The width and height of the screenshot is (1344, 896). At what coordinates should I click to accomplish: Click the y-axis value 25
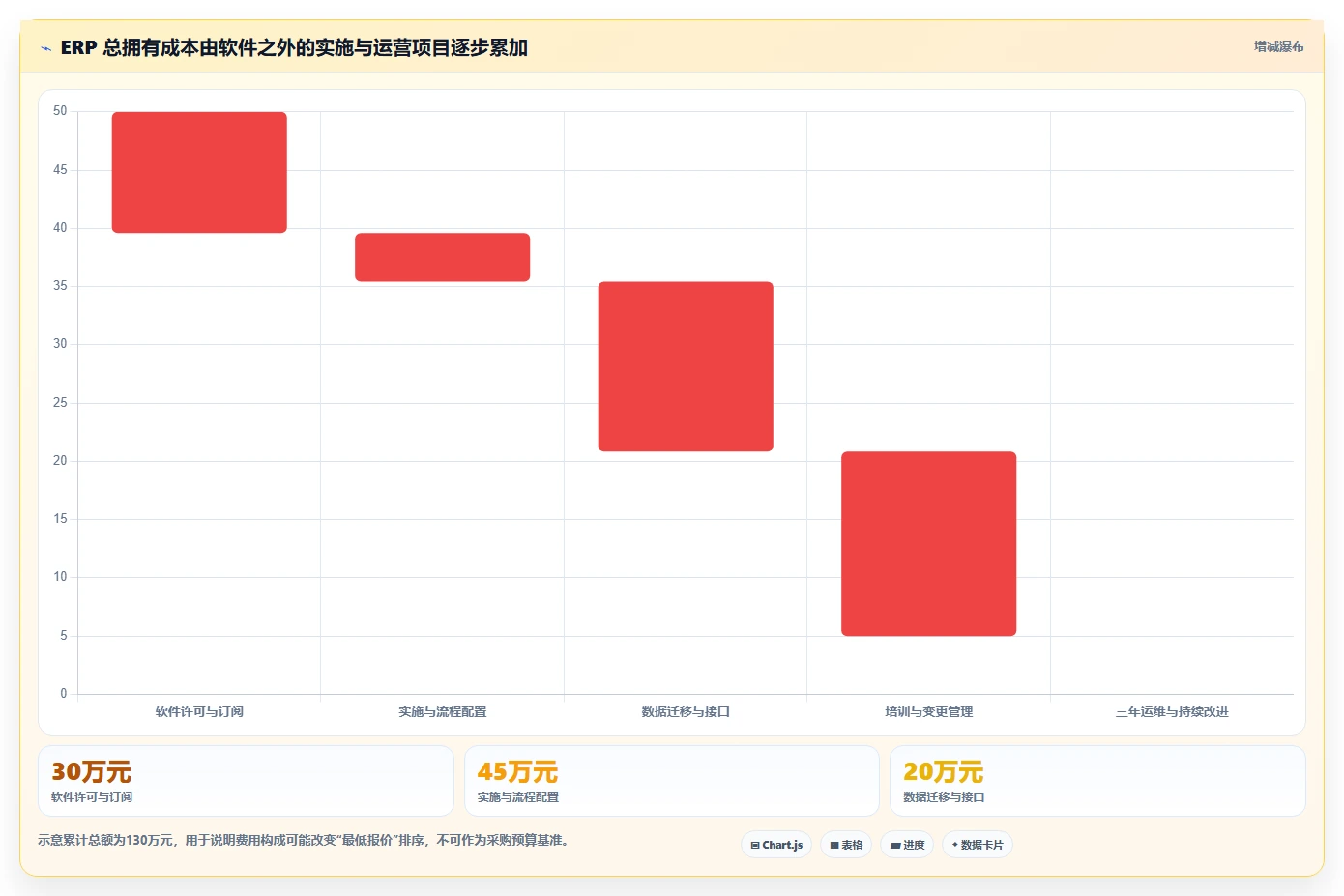click(x=60, y=403)
